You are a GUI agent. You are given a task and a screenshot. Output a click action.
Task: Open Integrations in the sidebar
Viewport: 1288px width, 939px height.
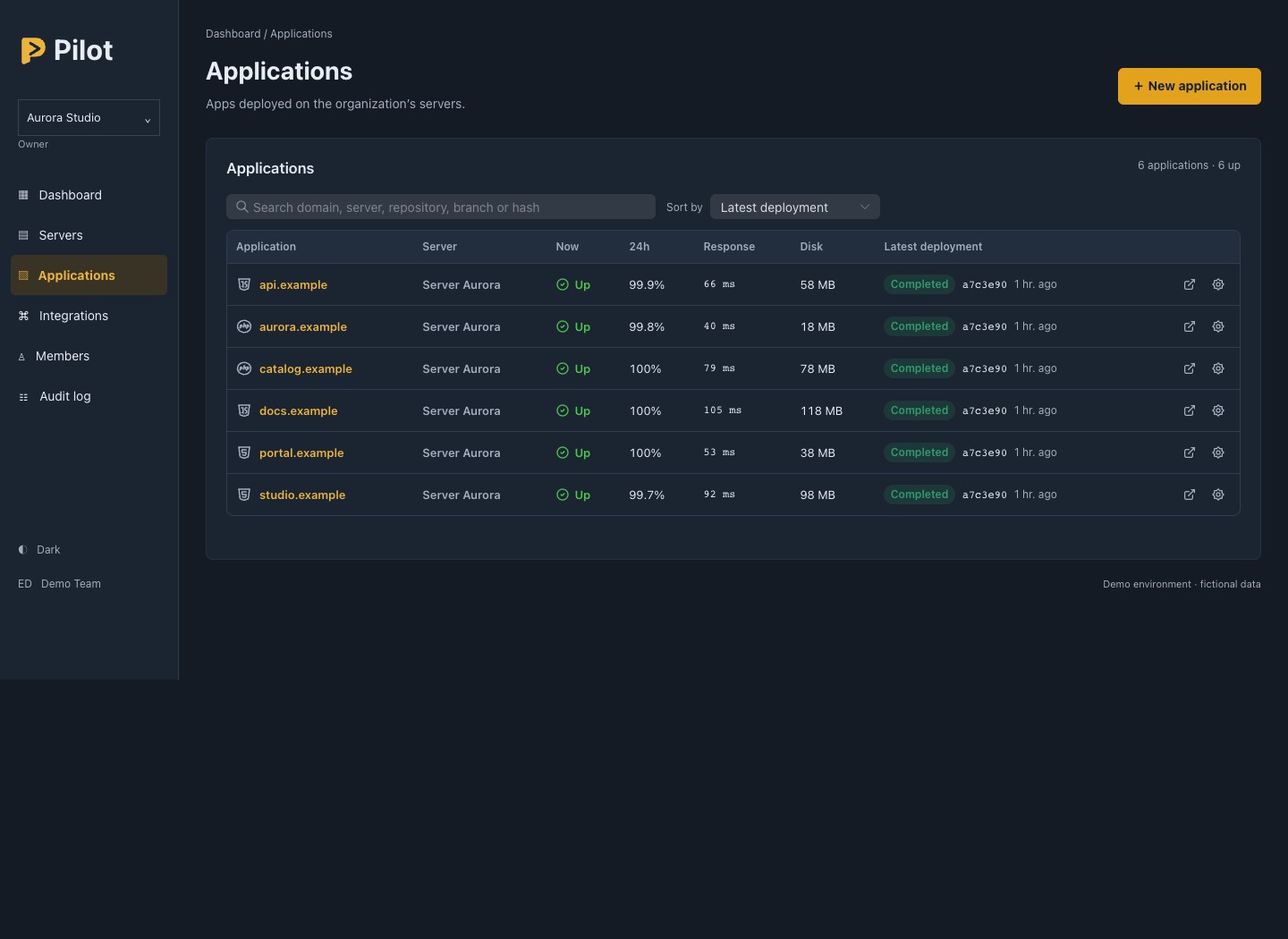[x=89, y=316]
